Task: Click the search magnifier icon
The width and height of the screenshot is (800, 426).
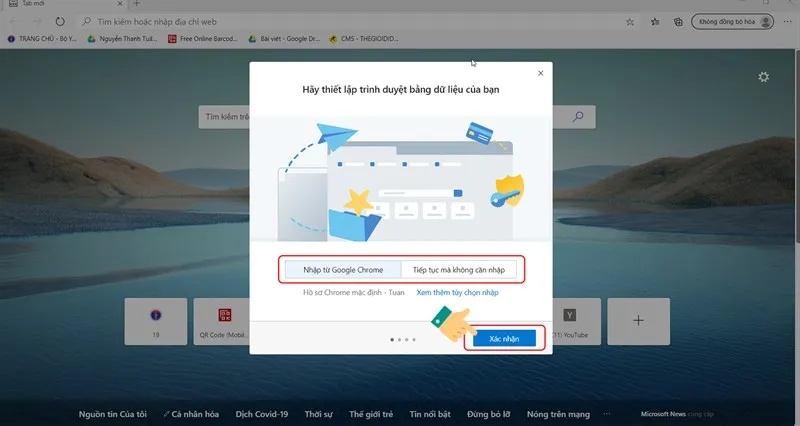Action: pos(578,117)
